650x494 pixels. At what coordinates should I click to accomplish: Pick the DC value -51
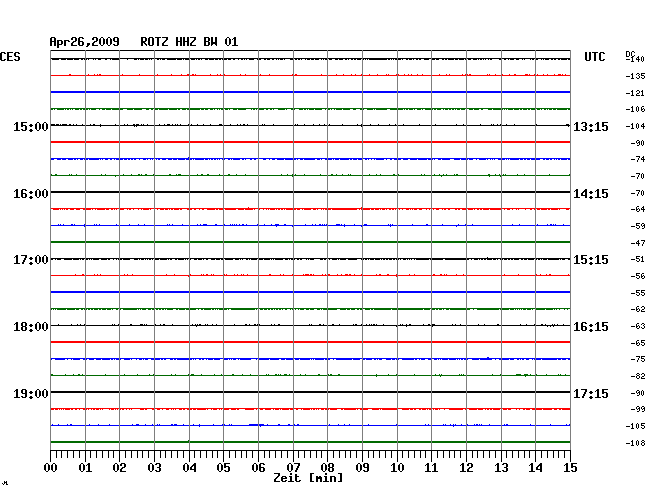(638, 259)
